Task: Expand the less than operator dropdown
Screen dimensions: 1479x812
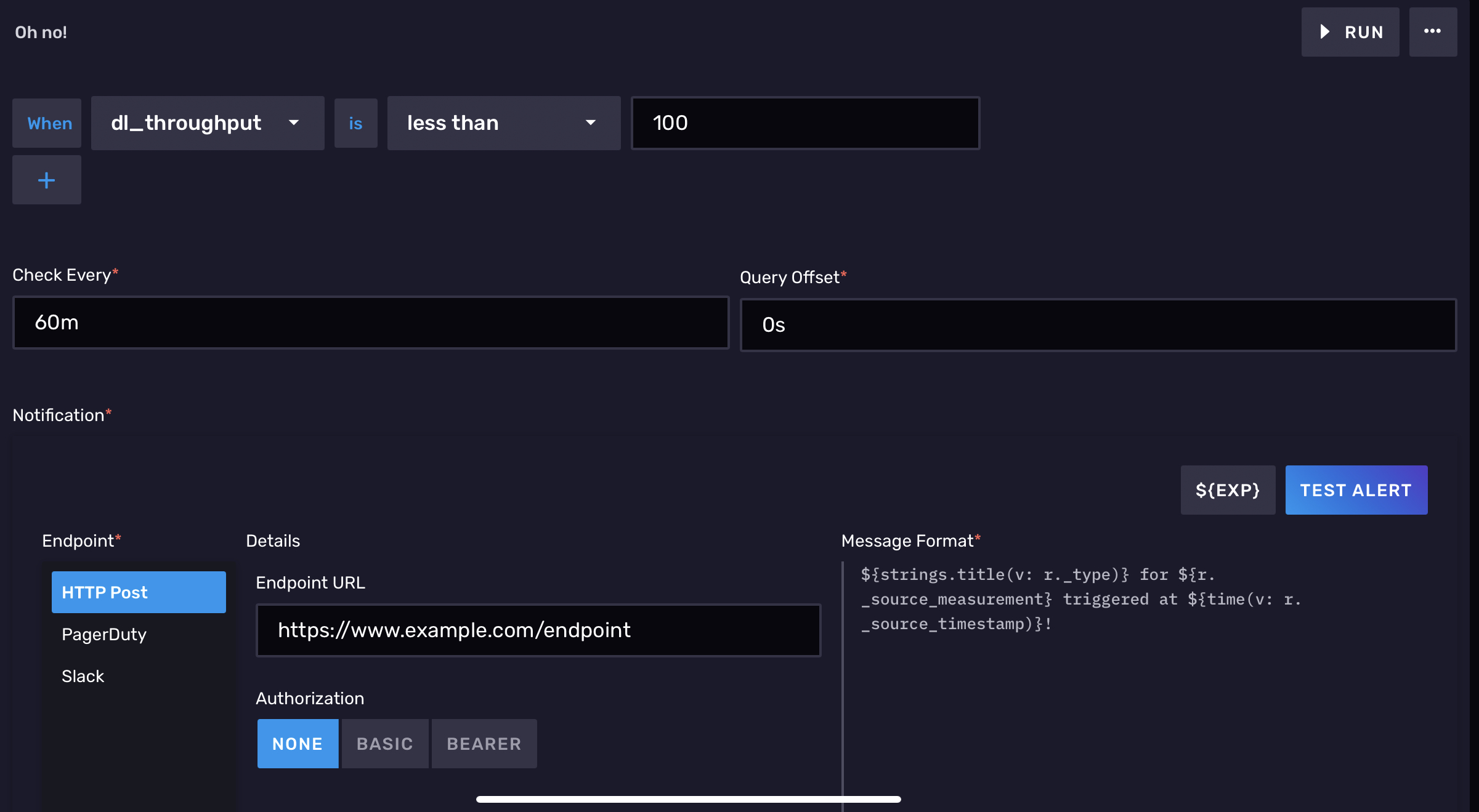Action: click(503, 123)
